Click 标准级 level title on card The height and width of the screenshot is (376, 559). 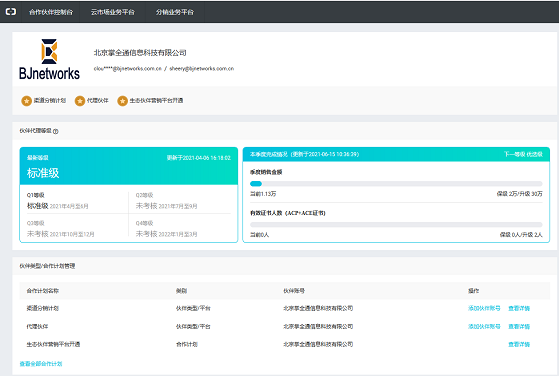(43, 173)
